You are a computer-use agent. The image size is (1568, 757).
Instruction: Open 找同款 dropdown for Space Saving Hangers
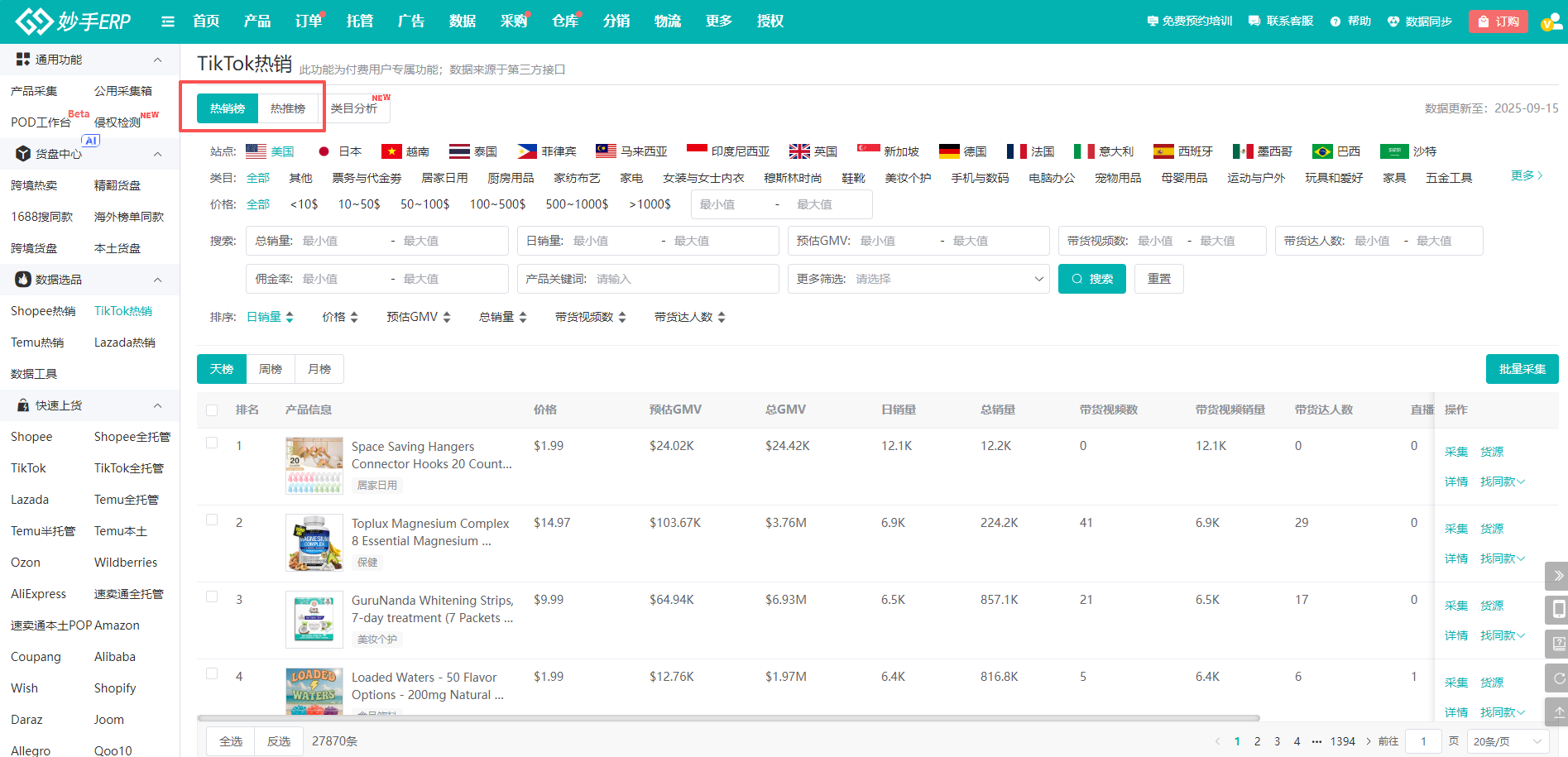[x=1503, y=482]
